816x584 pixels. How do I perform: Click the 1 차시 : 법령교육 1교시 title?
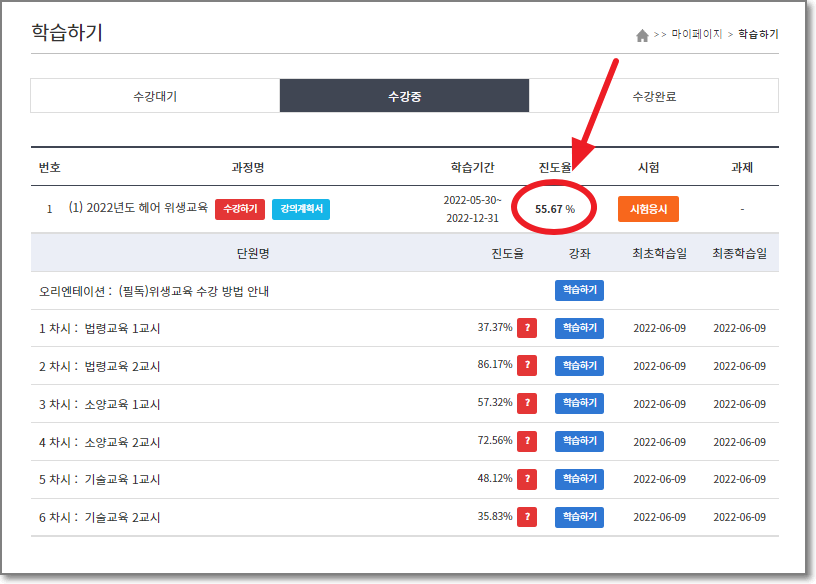pyautogui.click(x=99, y=328)
